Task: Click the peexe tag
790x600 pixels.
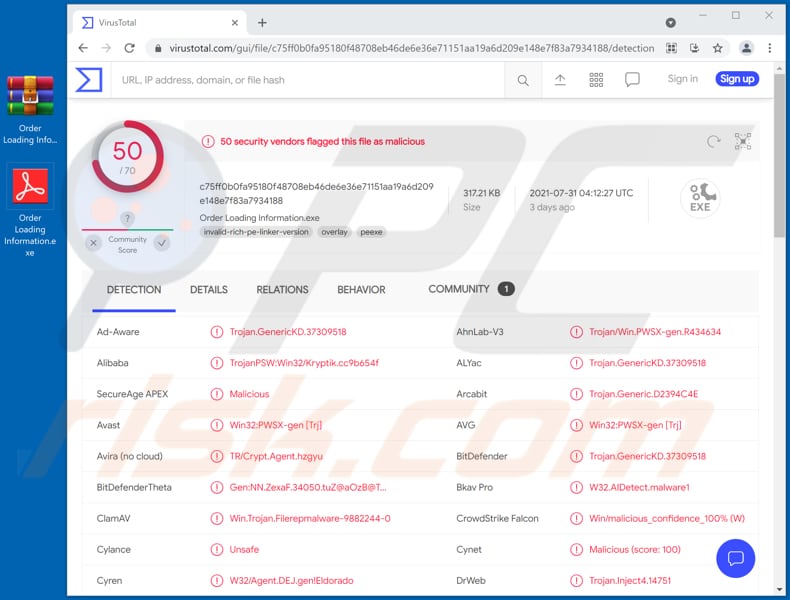Action: (371, 232)
